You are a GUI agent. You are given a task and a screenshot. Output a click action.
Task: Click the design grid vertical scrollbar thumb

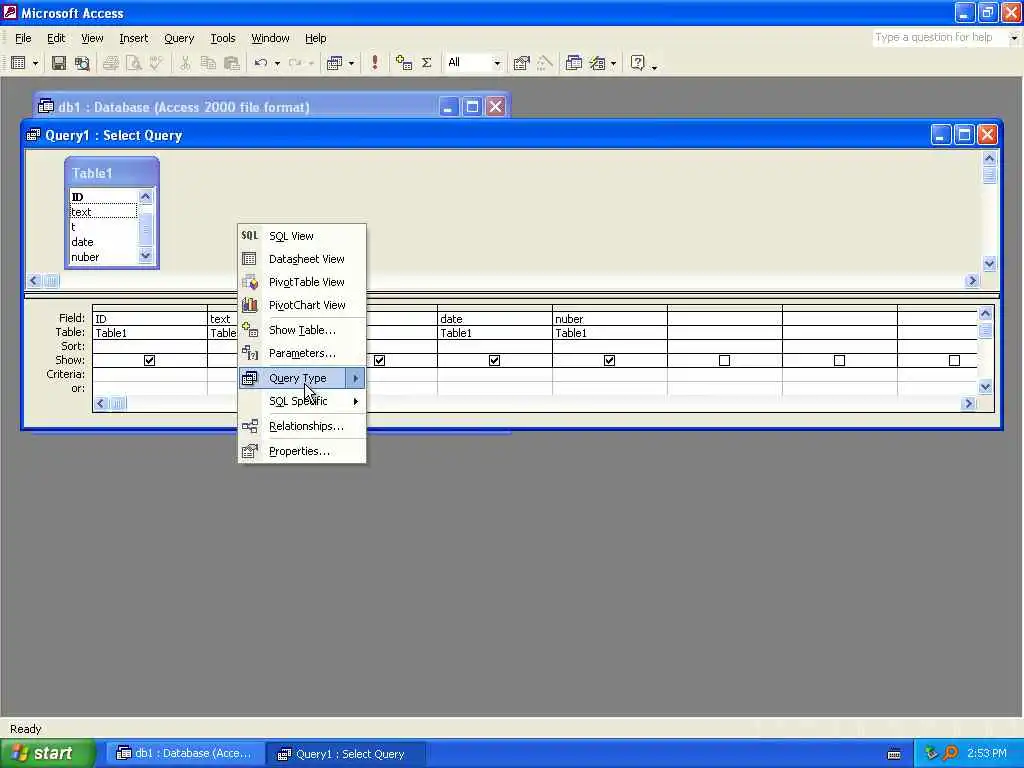point(985,330)
